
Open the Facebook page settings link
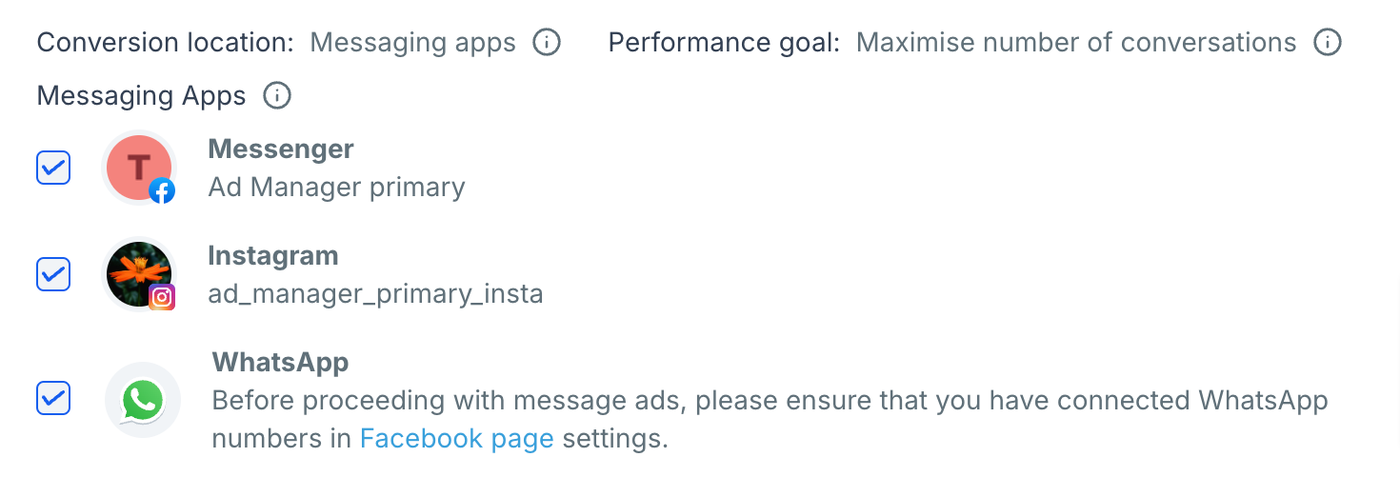point(456,439)
